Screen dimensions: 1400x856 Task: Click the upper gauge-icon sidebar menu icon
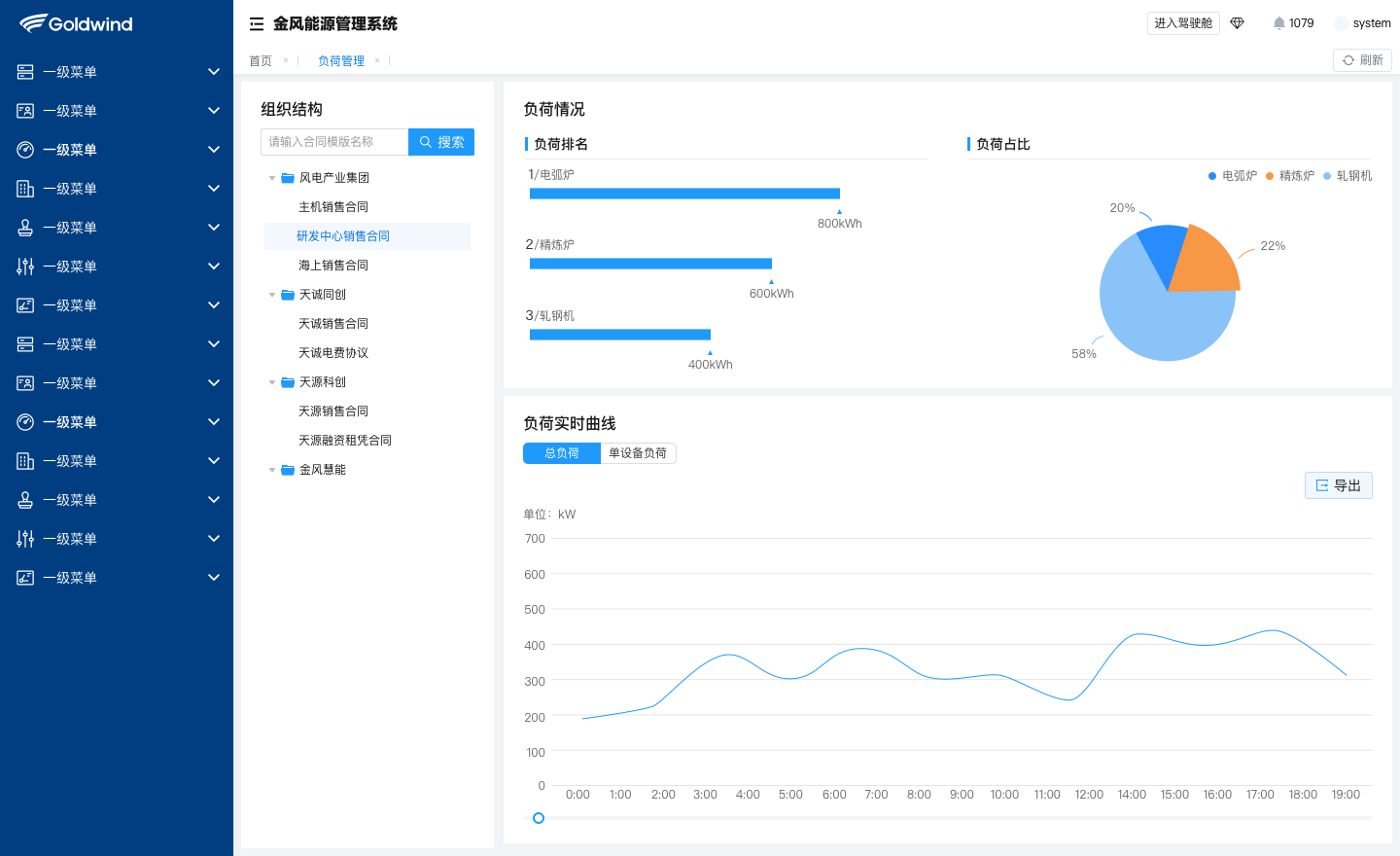tap(25, 150)
